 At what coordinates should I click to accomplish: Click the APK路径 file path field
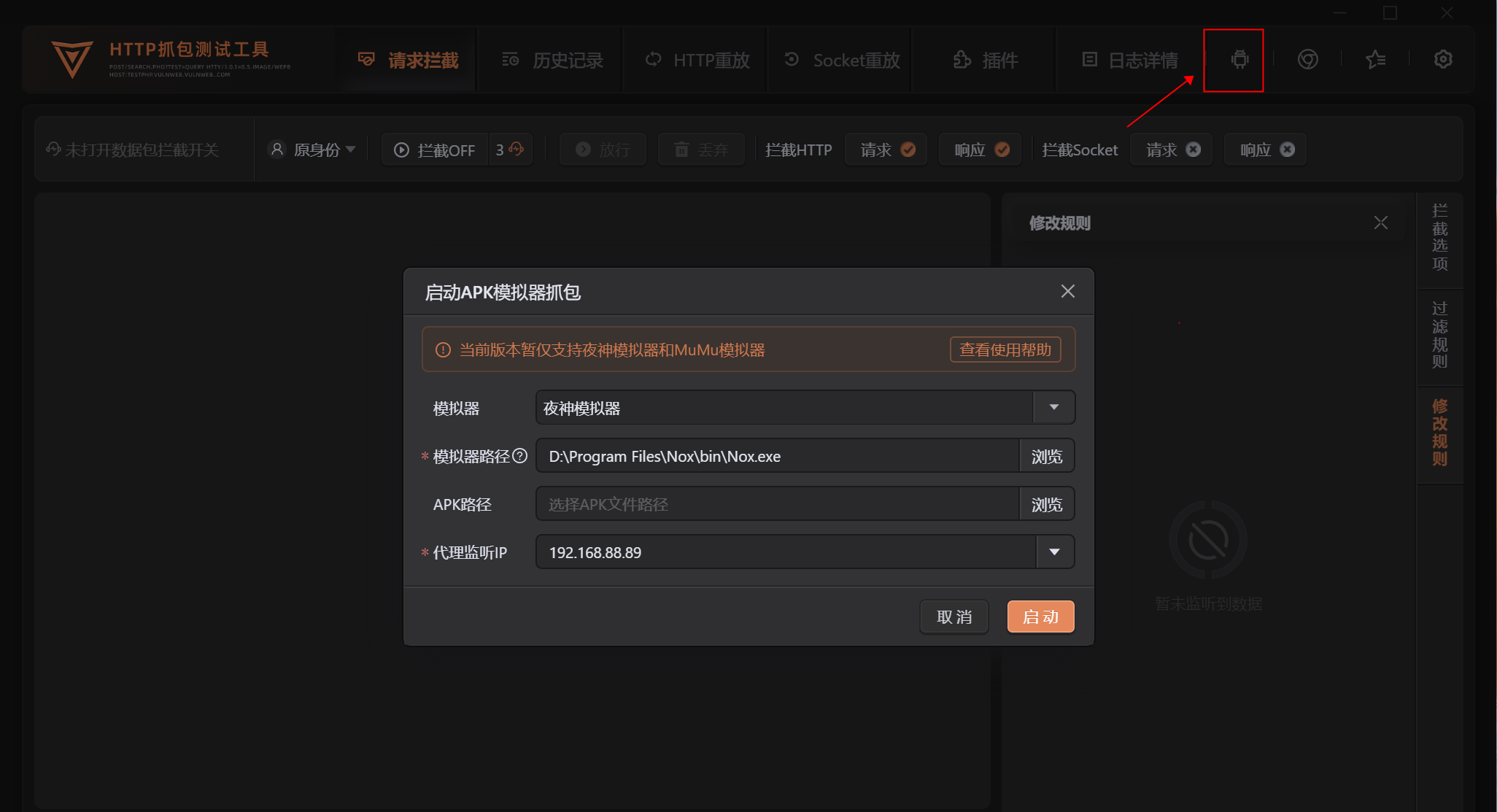click(777, 504)
